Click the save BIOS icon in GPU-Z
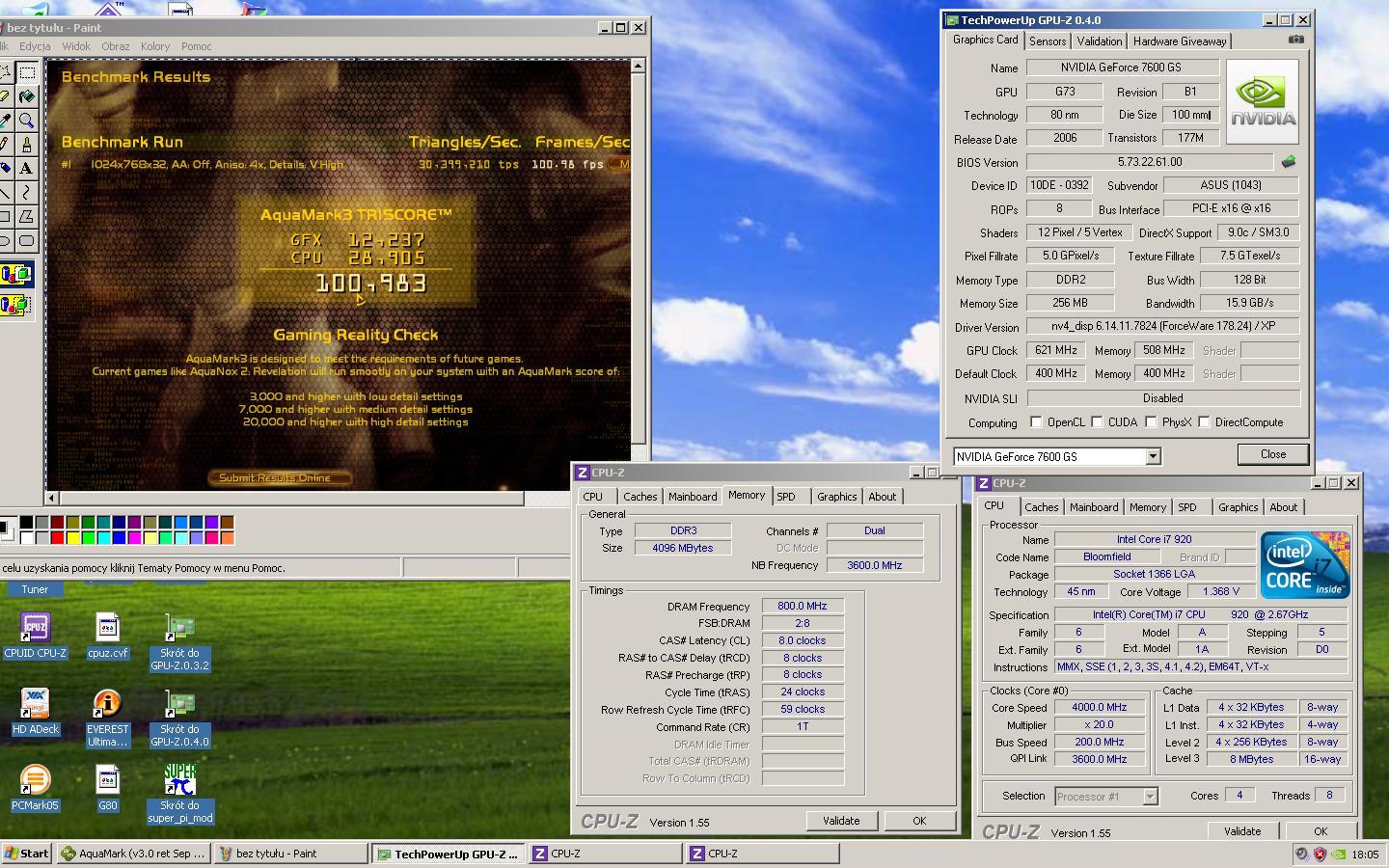1389x868 pixels. [x=1288, y=162]
